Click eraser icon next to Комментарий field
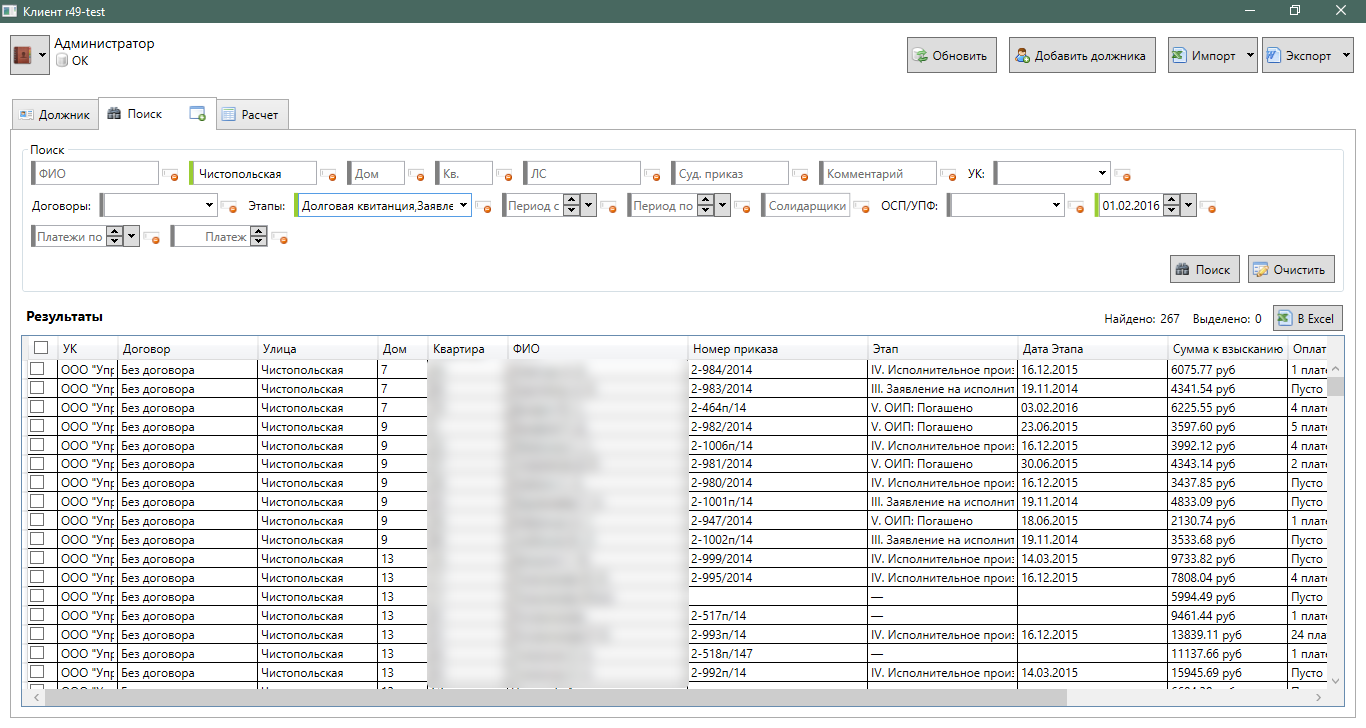1366x728 pixels. pyautogui.click(x=951, y=175)
